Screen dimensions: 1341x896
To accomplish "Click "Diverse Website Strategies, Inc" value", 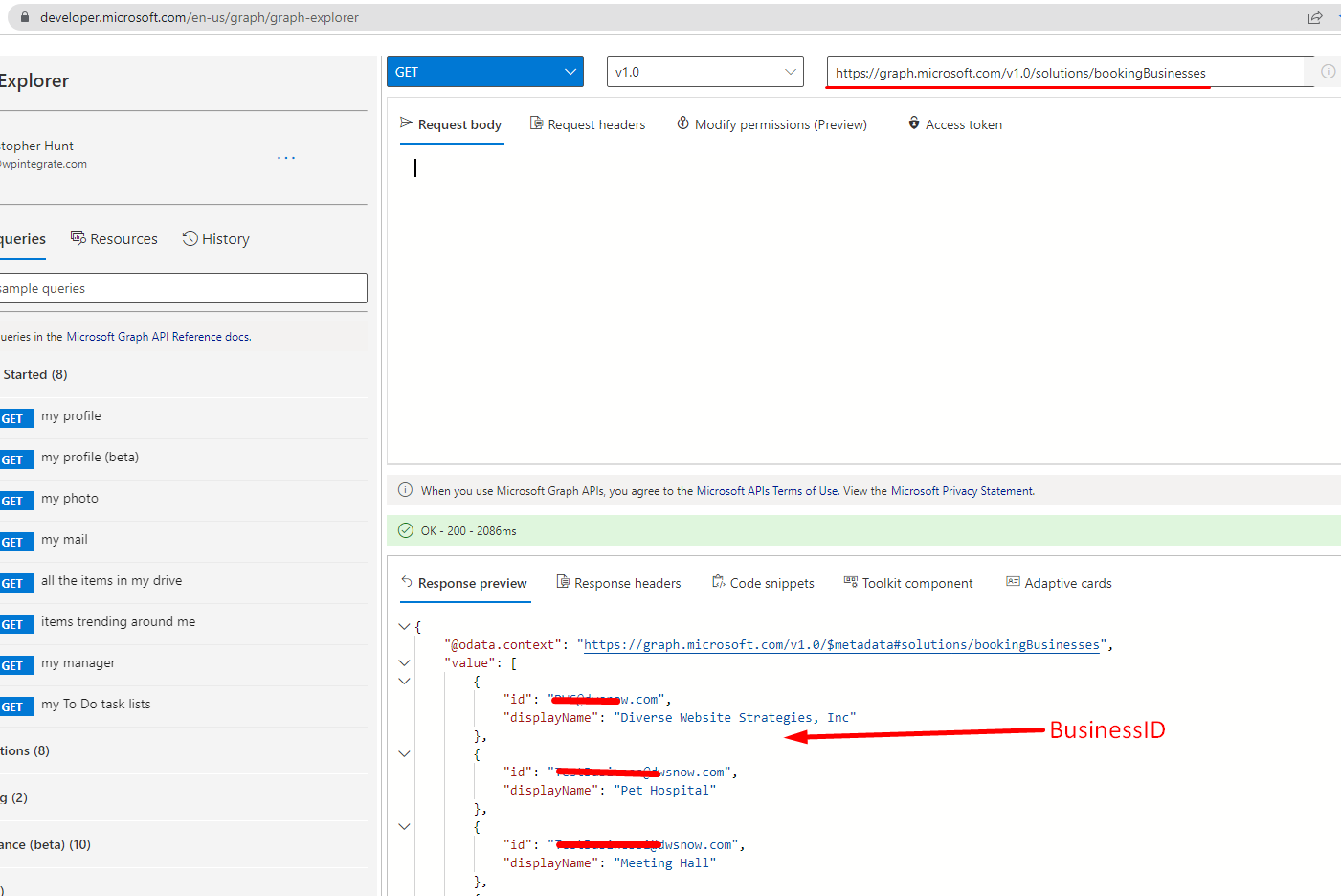I will (734, 718).
